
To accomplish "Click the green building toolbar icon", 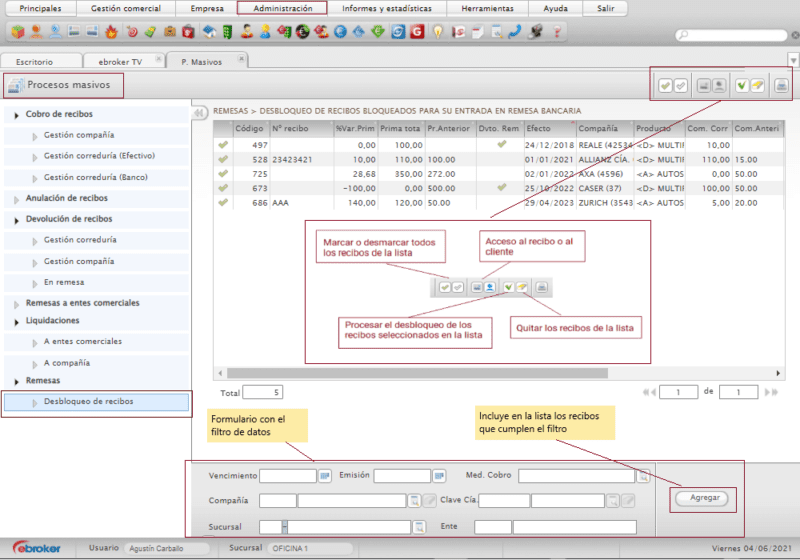I will (x=228, y=32).
